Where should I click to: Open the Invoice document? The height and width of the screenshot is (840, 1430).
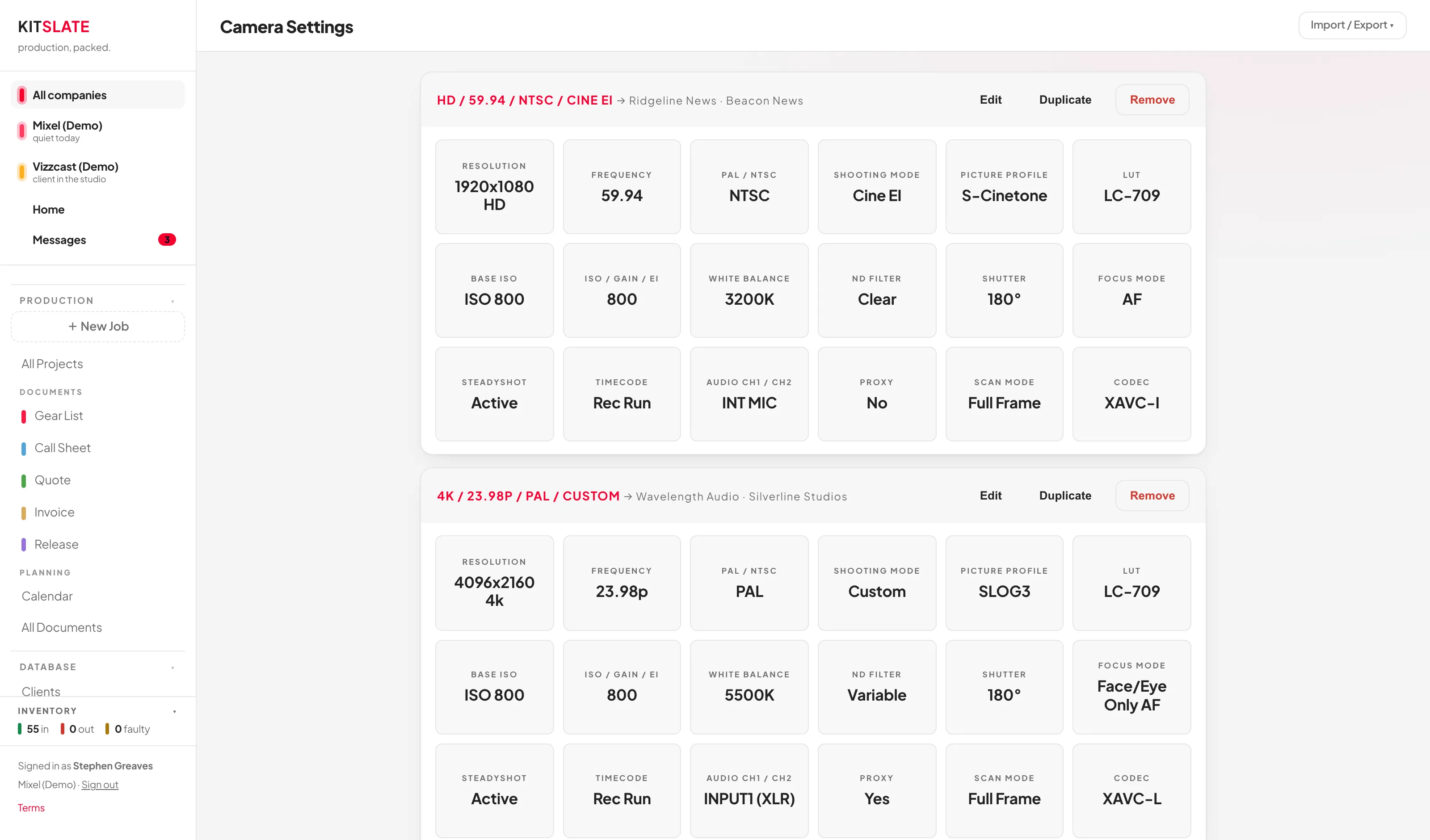coord(54,512)
